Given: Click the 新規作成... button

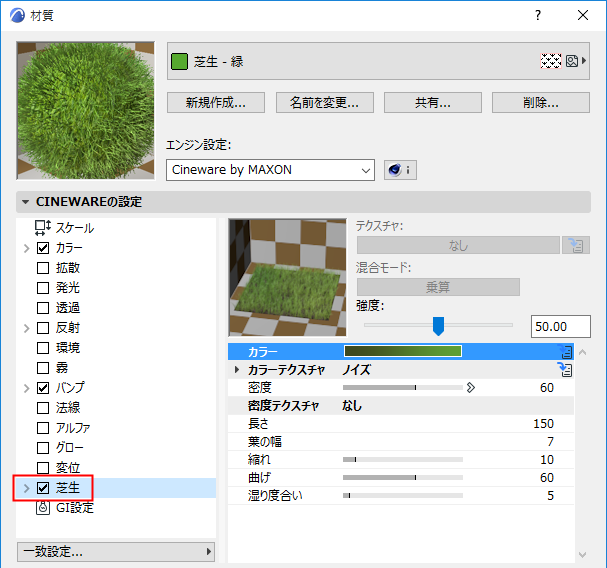Looking at the screenshot, I should point(216,103).
